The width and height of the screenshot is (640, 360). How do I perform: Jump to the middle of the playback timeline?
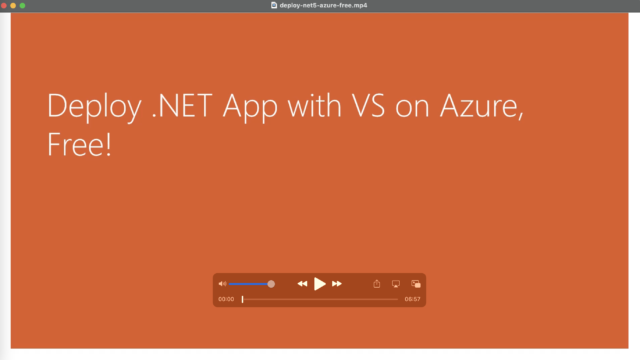click(x=320, y=299)
